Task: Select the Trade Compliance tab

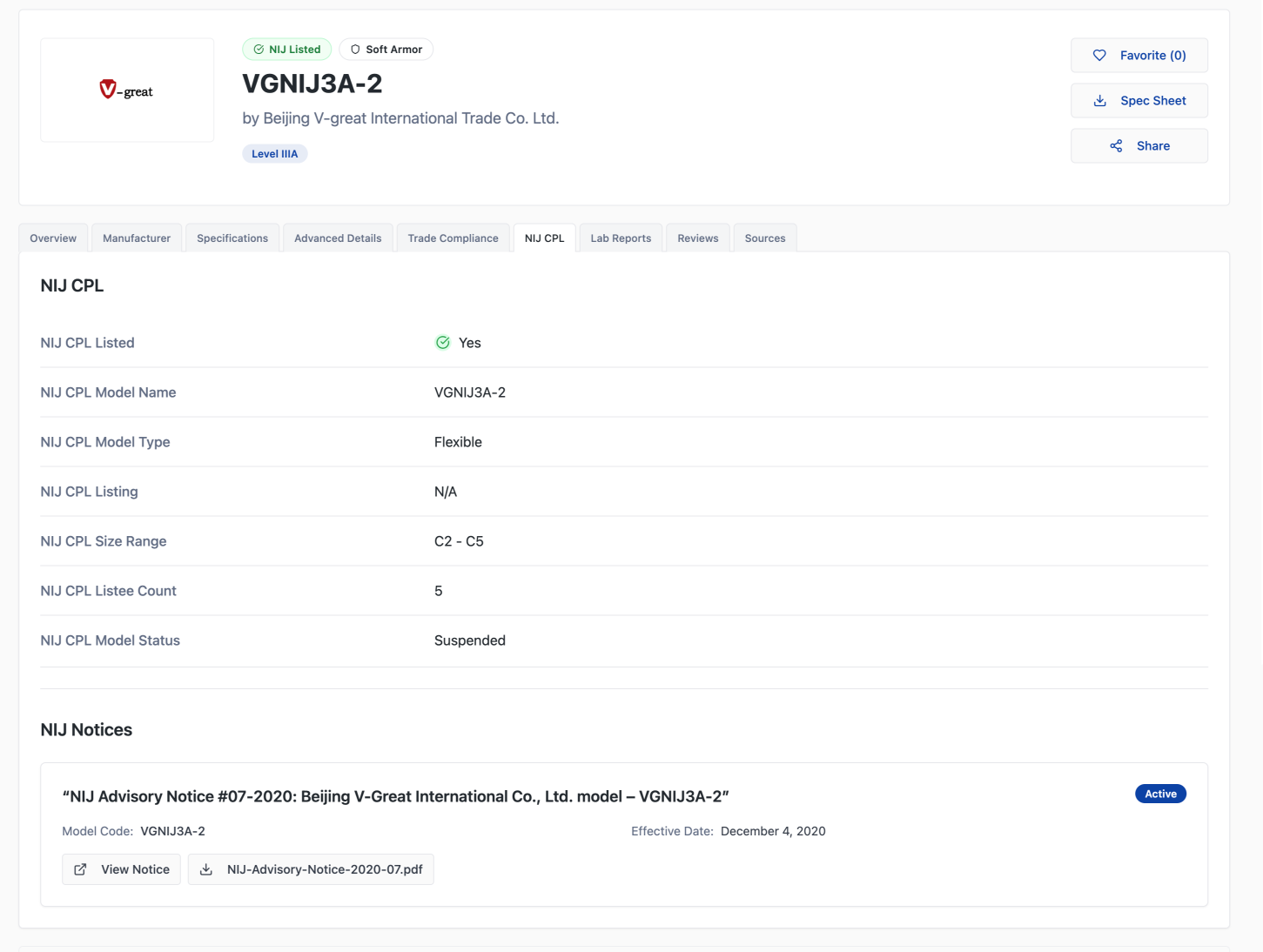Action: 453,238
